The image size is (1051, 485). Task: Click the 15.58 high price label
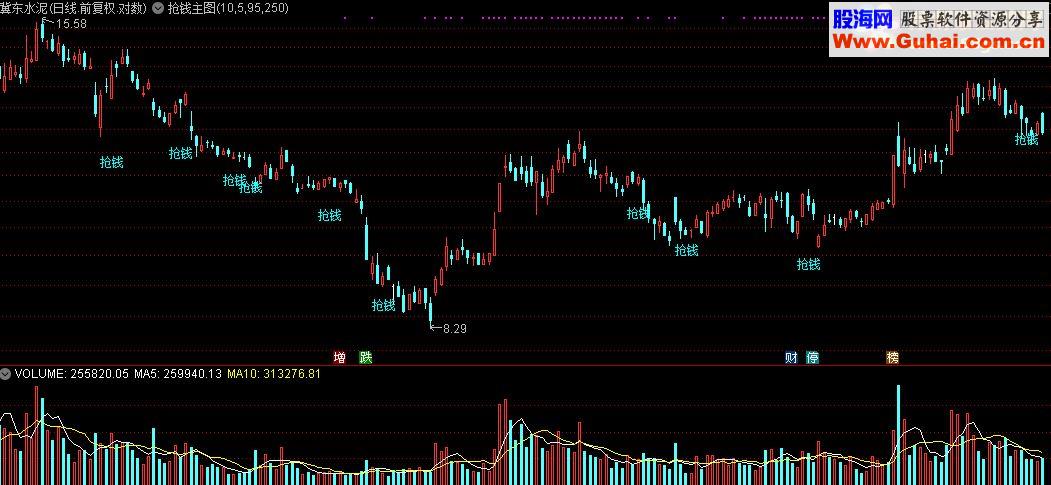(x=72, y=24)
